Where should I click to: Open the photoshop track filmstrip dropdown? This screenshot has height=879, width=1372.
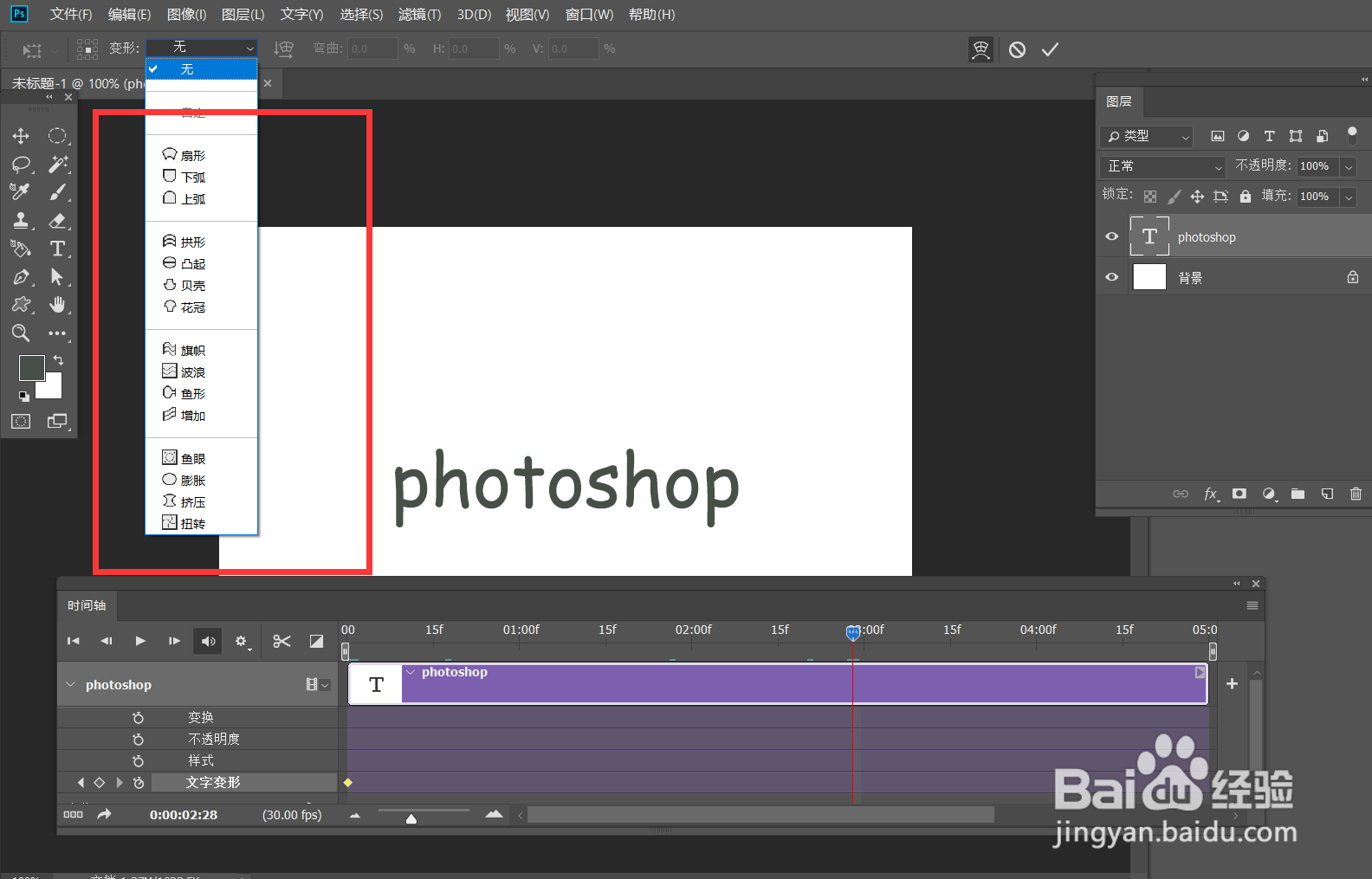[317, 684]
